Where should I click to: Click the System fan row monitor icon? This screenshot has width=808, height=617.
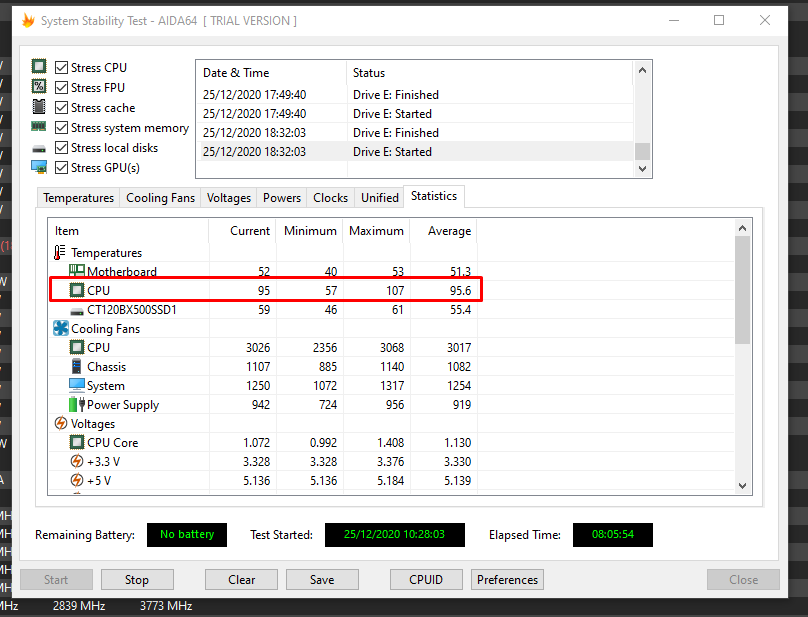tap(77, 385)
